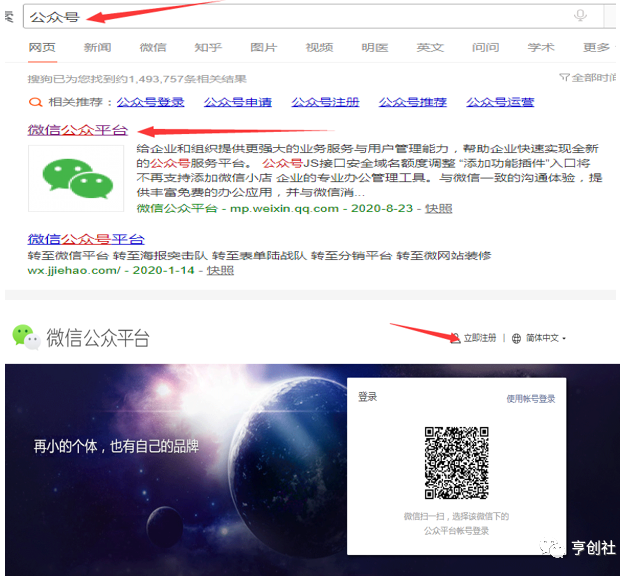The image size is (637, 577).
Task: Click the 再小的个体，也有自己的品牌 slogan
Action: coord(116,446)
